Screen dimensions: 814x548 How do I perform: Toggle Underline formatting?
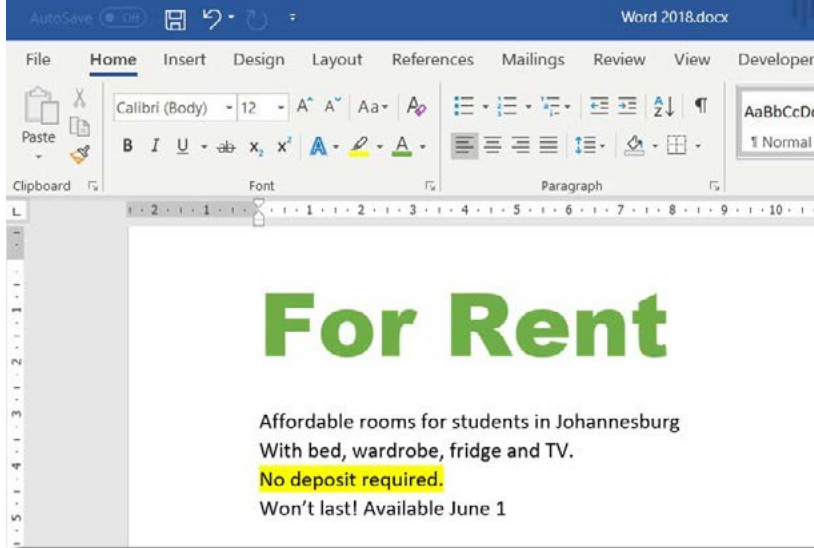[182, 146]
